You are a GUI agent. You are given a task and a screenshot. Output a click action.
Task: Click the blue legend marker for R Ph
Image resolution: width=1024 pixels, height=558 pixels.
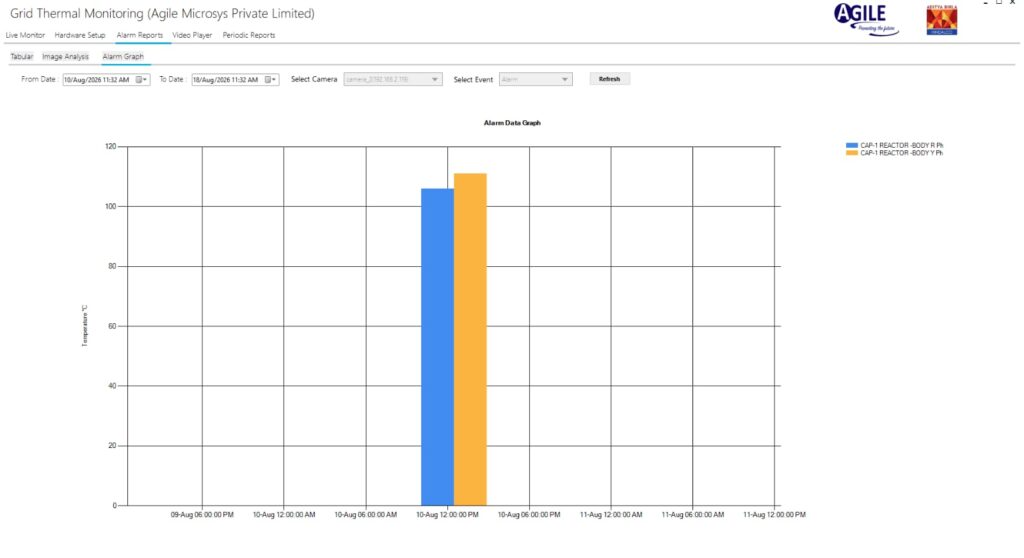click(x=852, y=145)
